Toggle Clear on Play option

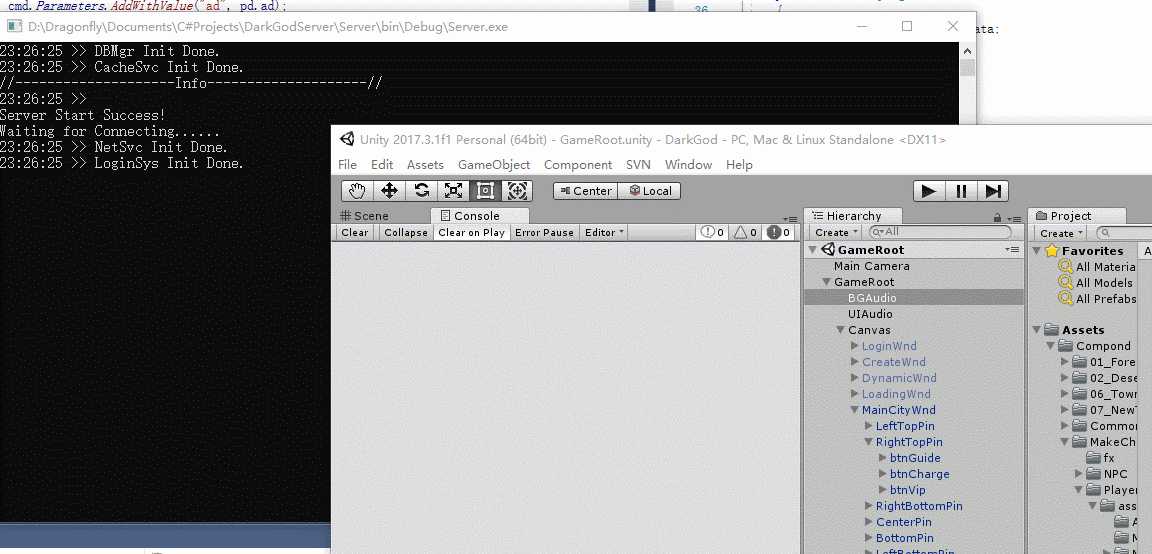[x=471, y=232]
